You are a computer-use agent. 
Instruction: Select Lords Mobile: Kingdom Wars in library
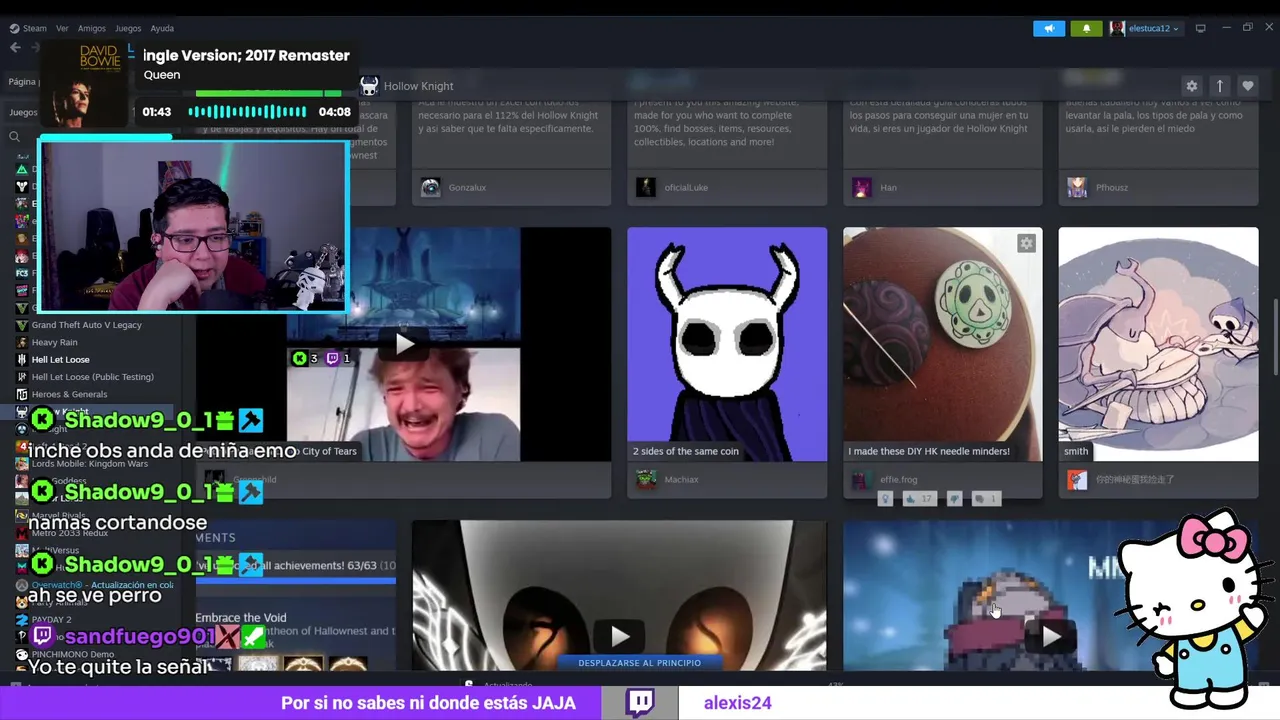pos(89,463)
